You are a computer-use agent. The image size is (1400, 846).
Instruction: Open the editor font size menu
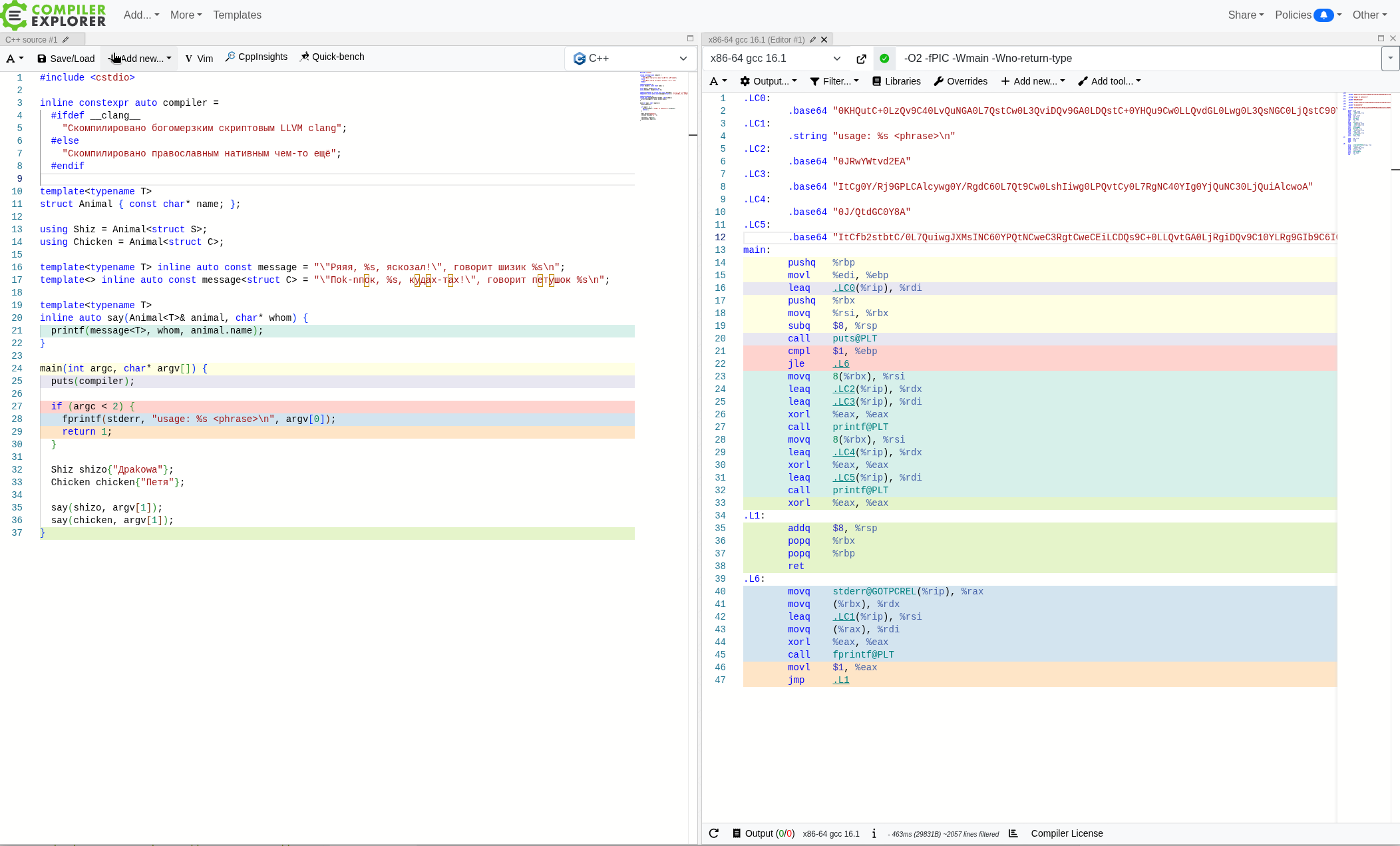(15, 59)
